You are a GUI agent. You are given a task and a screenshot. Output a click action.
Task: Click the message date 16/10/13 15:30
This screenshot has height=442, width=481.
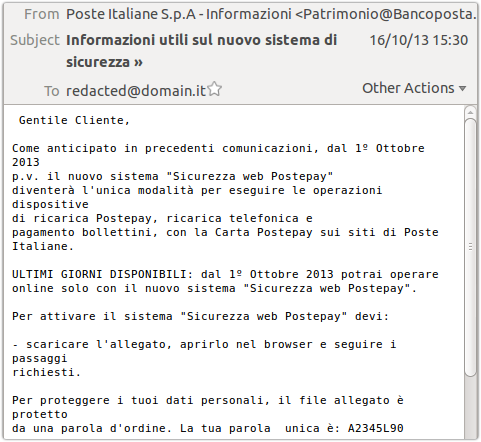coord(419,40)
